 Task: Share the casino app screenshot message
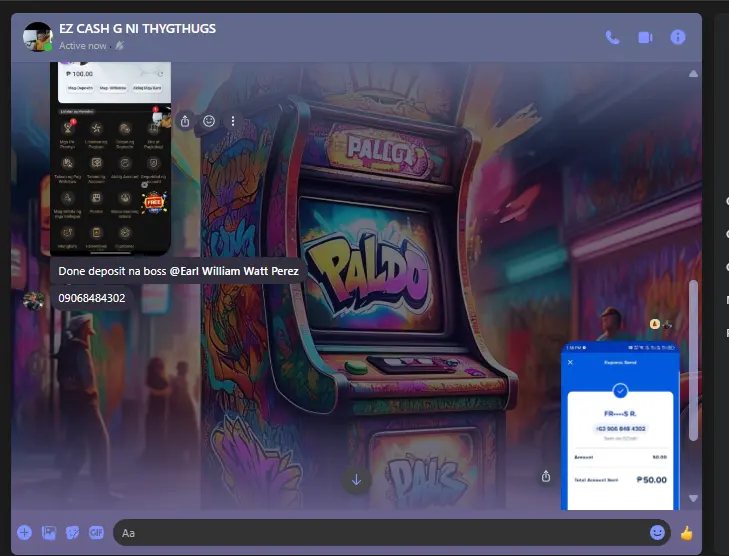point(185,121)
